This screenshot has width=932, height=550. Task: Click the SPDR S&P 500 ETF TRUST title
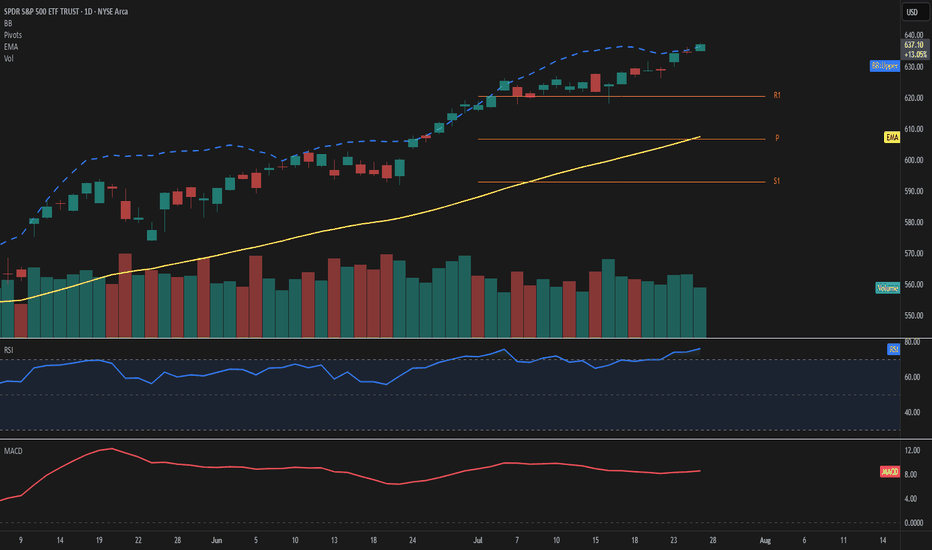(x=66, y=11)
